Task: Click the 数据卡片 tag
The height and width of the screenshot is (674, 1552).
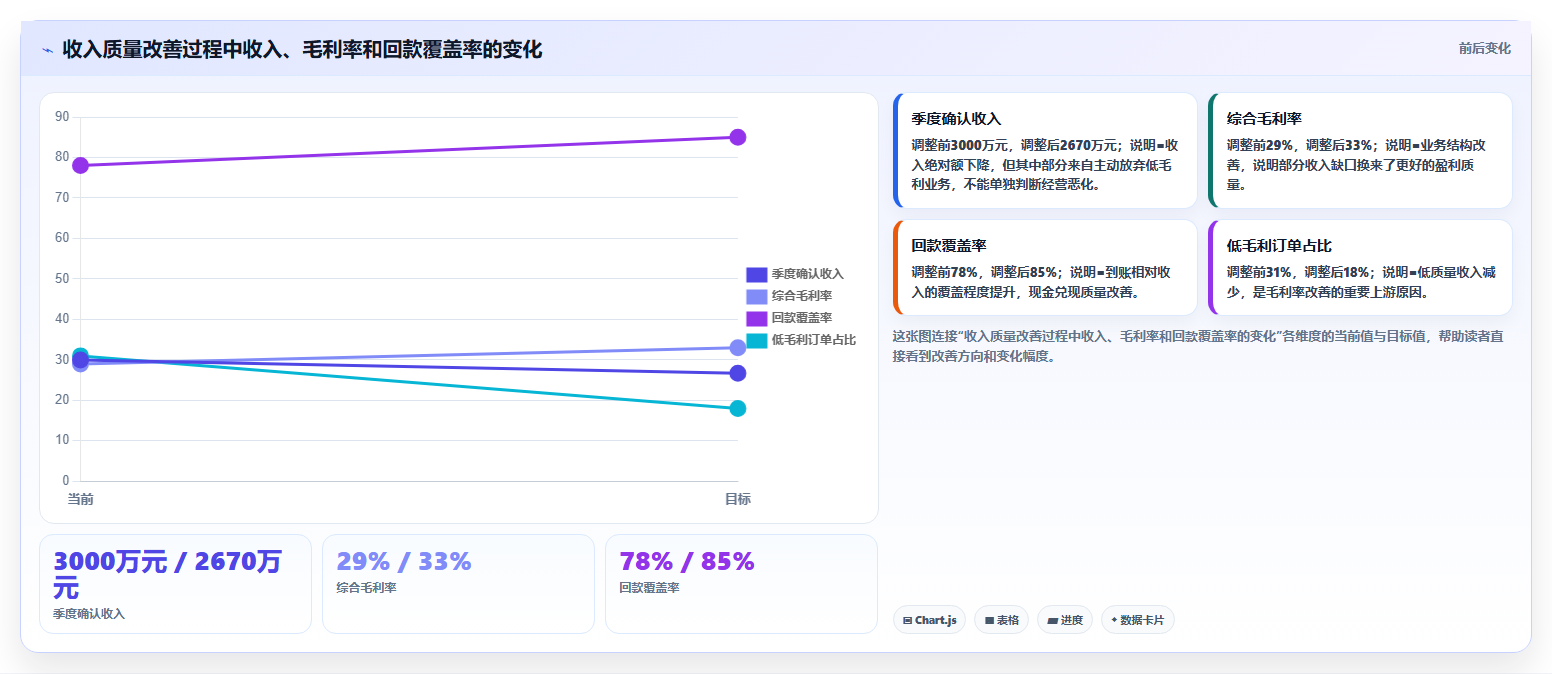Action: [x=1137, y=620]
